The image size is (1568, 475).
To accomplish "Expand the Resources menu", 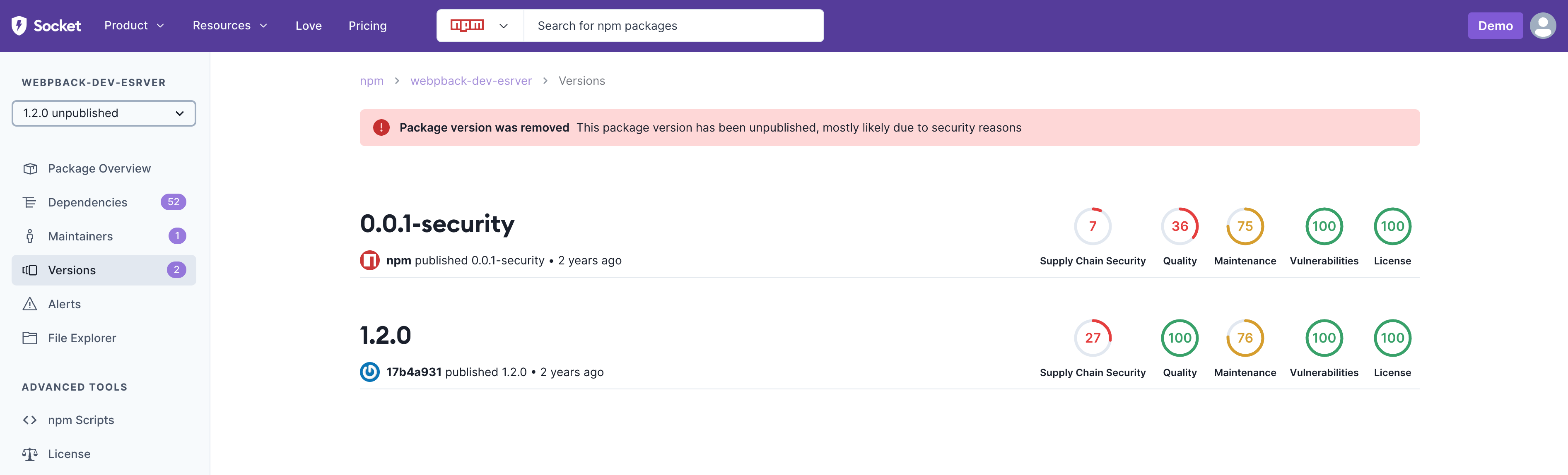I will pos(230,26).
